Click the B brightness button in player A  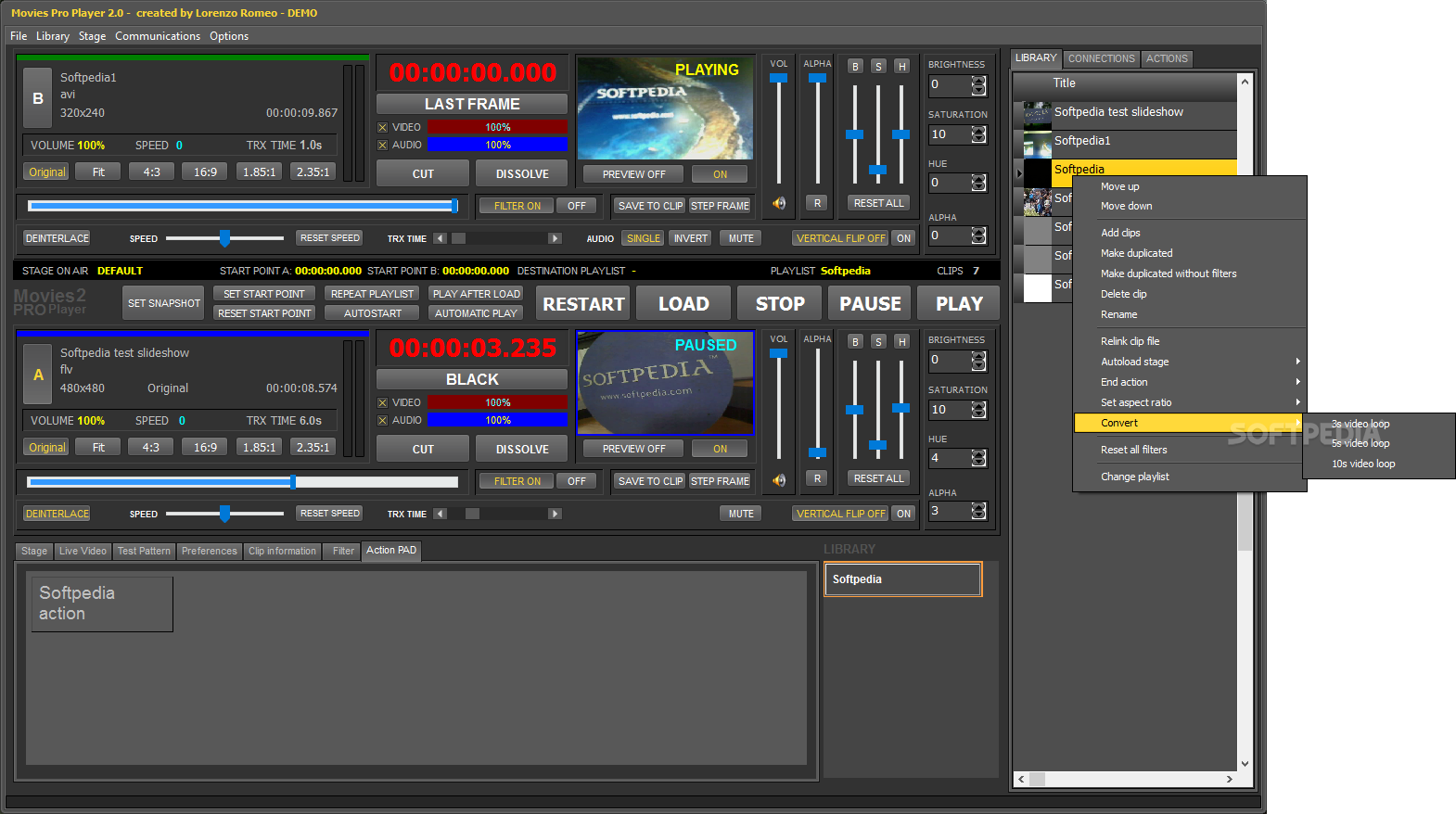pos(855,341)
